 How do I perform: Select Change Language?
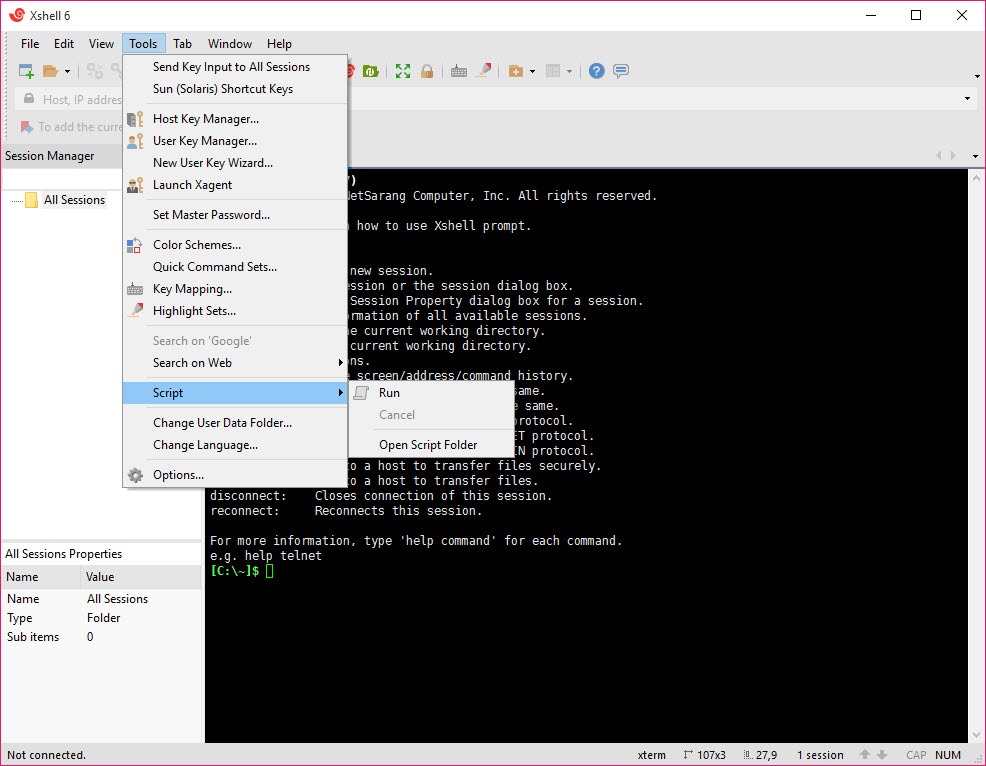coord(235,445)
